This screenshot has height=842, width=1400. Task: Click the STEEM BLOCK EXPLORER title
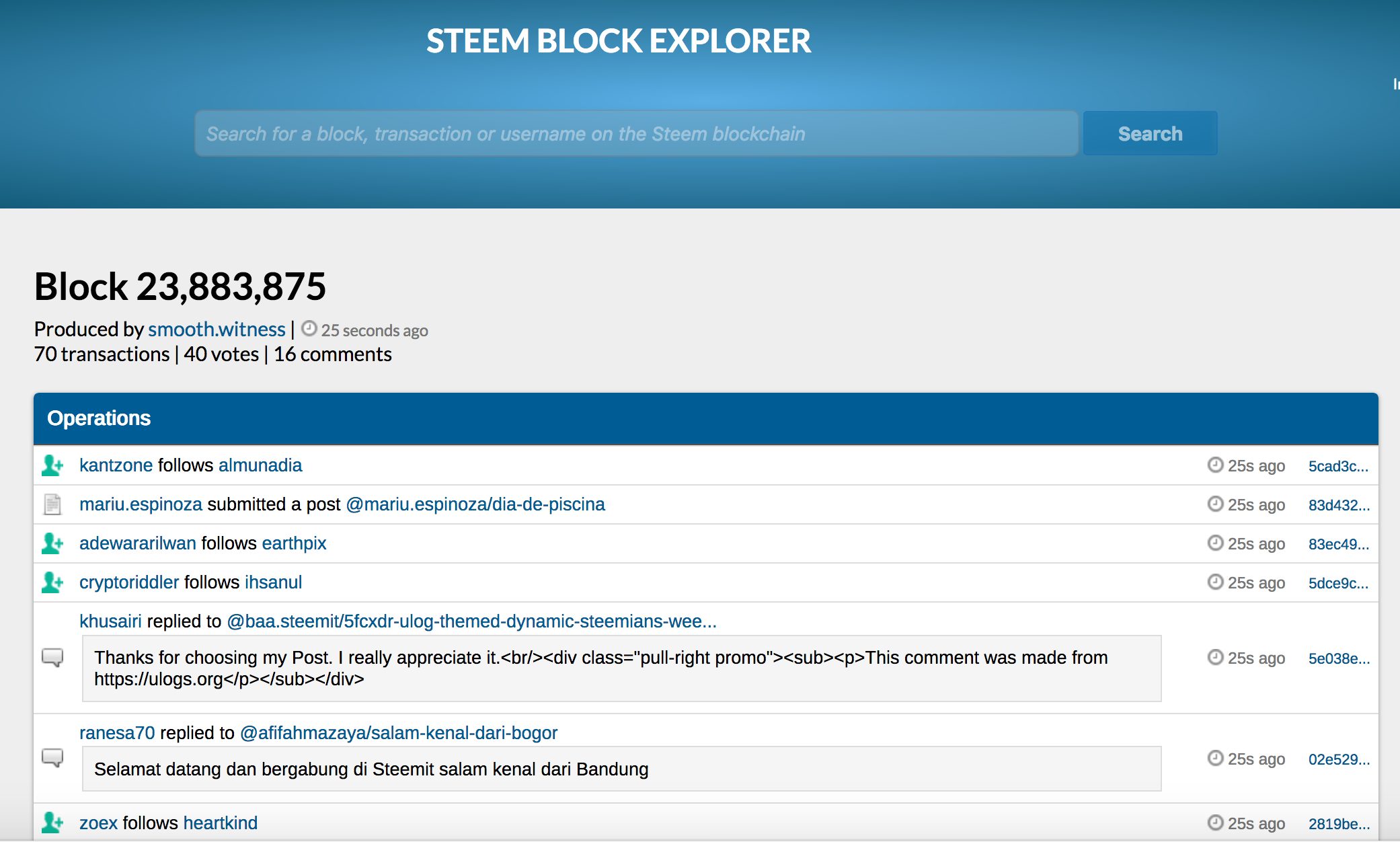618,41
